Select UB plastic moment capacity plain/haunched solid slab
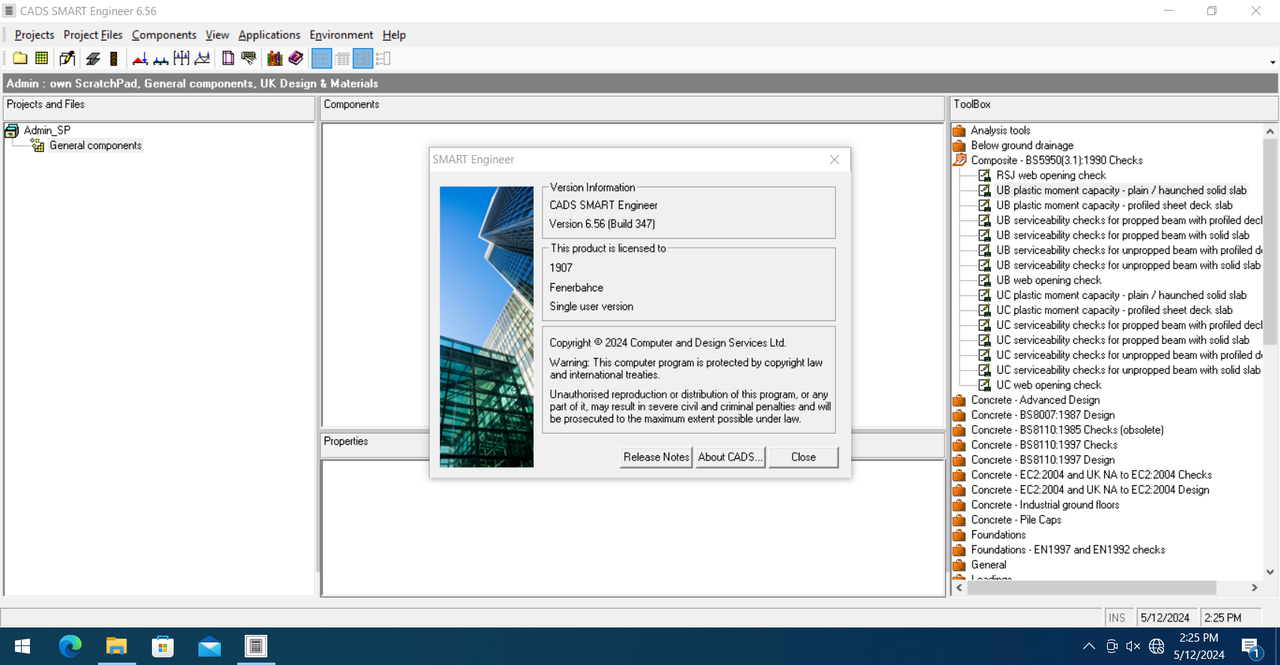1280x665 pixels. pyautogui.click(x=1121, y=190)
